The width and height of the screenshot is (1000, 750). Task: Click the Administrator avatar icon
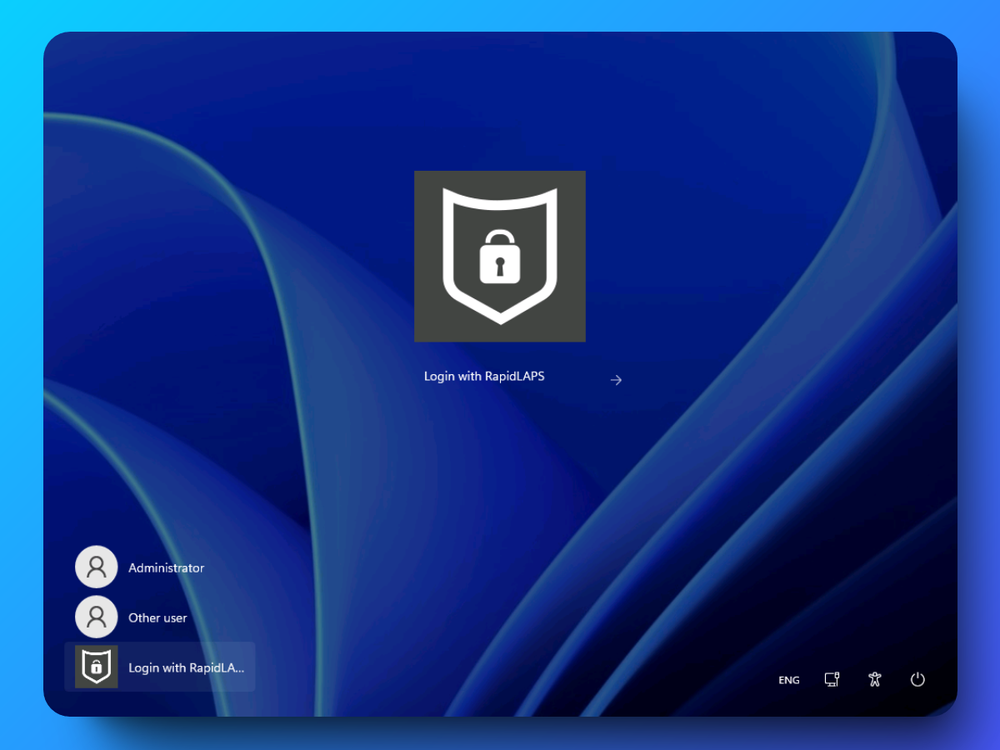(96, 566)
